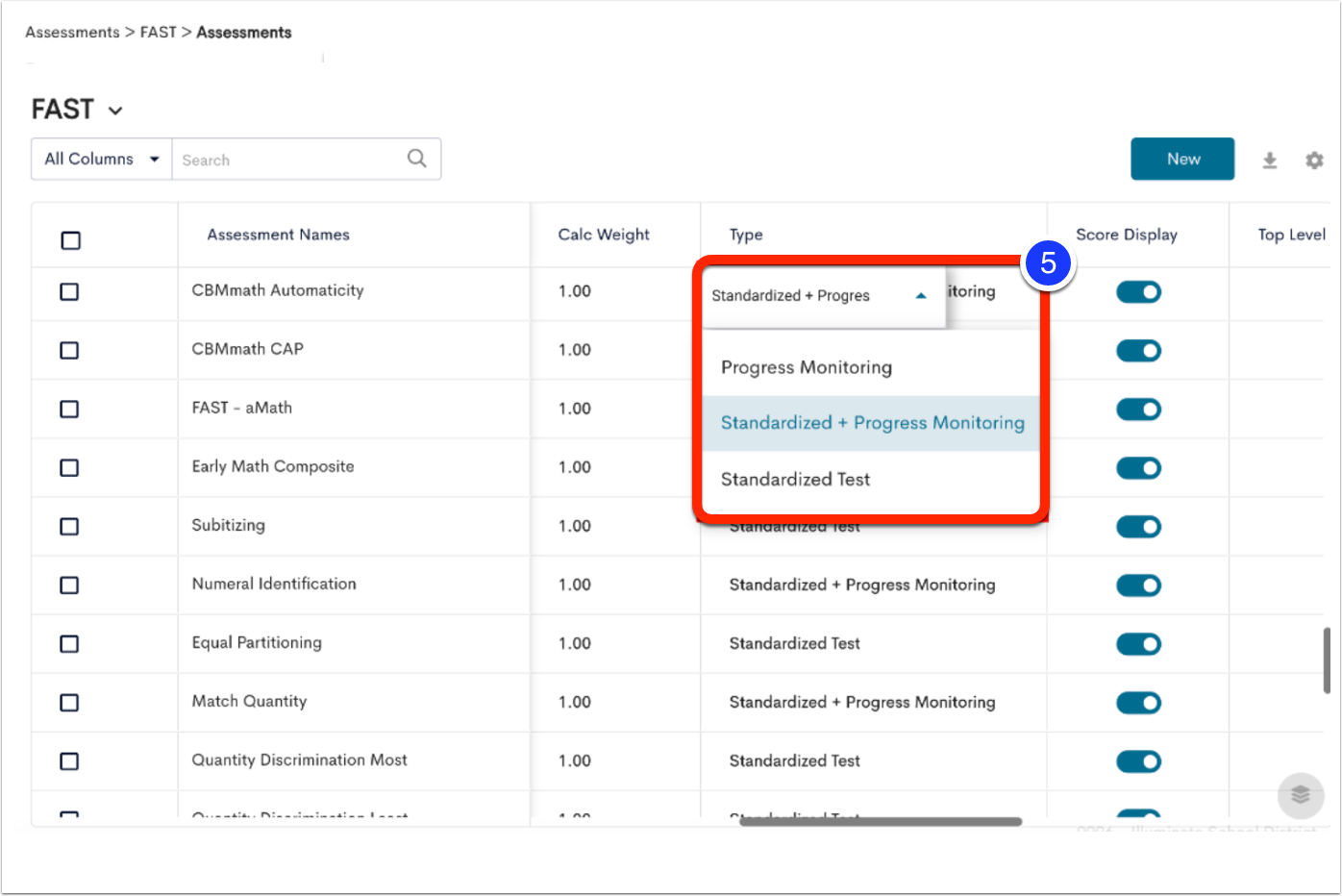Image resolution: width=1342 pixels, height=896 pixels.
Task: Check the FAST - aMath row checkbox
Action: click(x=69, y=409)
